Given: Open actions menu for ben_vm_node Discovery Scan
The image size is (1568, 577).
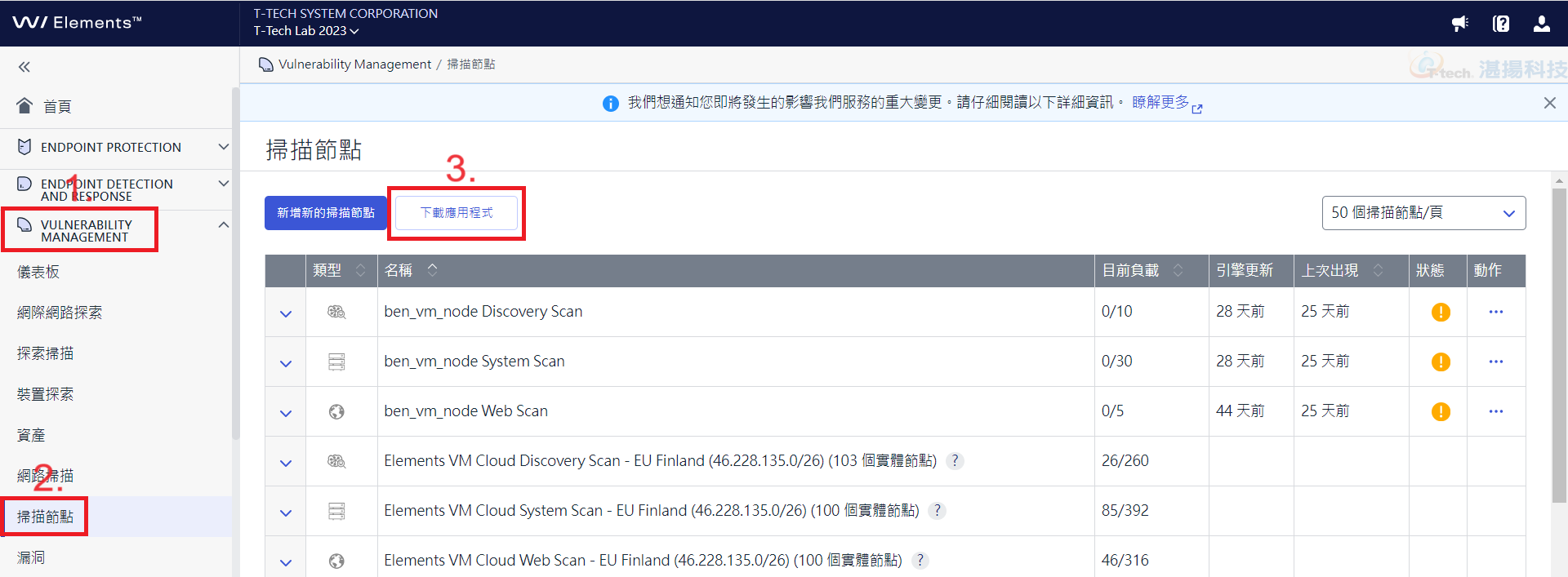Looking at the screenshot, I should [x=1496, y=312].
